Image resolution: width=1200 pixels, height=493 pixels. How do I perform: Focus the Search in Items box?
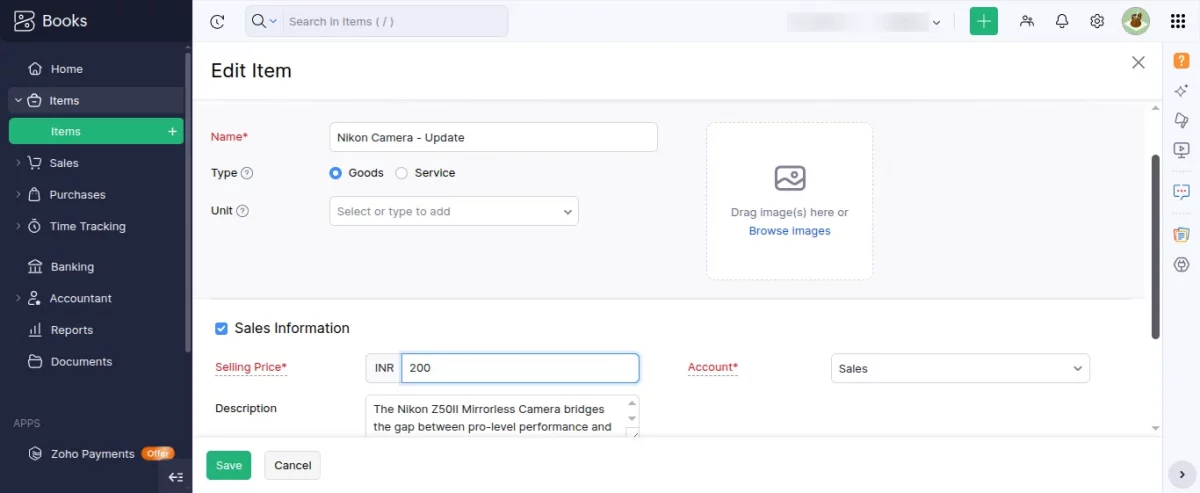click(394, 21)
